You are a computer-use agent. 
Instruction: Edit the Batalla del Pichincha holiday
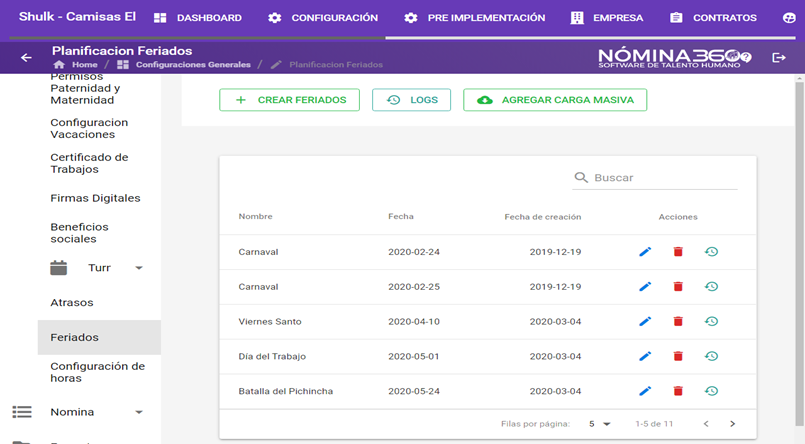pyautogui.click(x=645, y=391)
